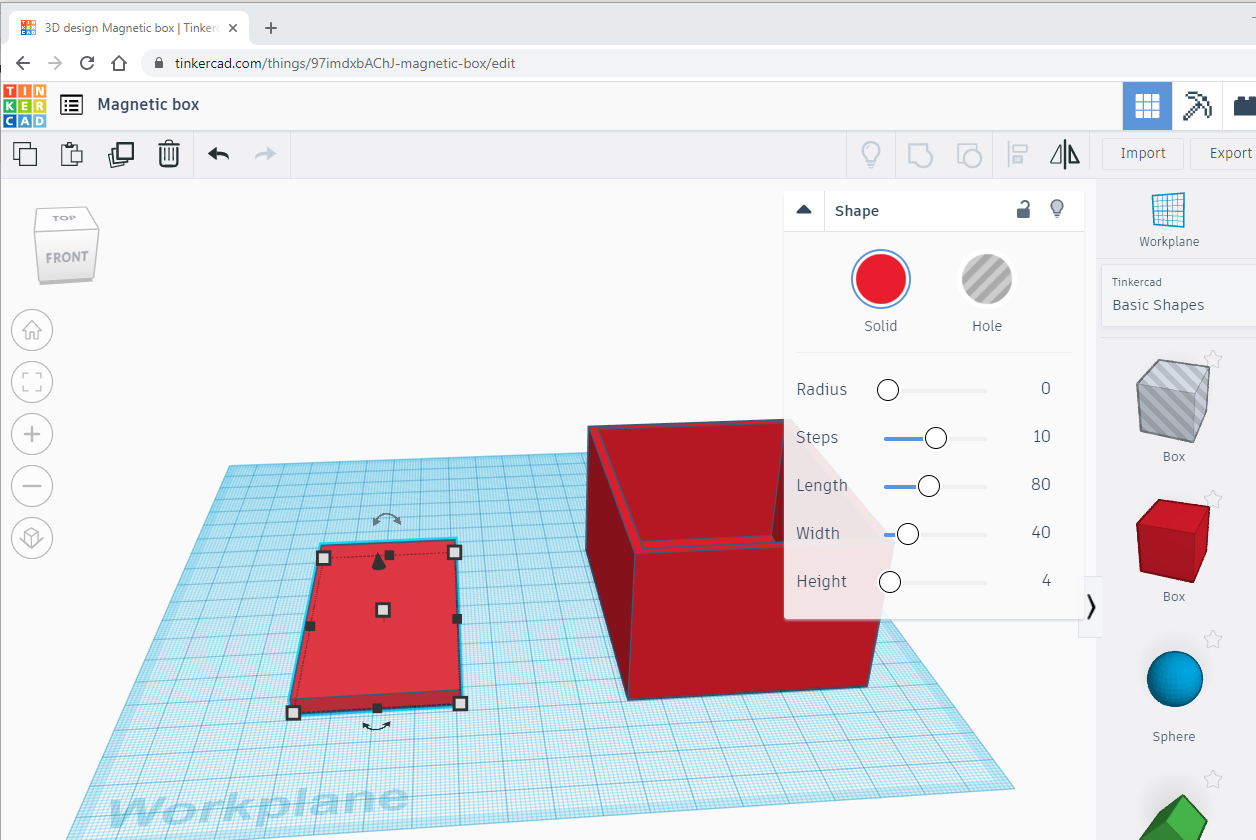Click the FRONT face of view cube
The width and height of the screenshot is (1256, 840).
click(x=66, y=257)
